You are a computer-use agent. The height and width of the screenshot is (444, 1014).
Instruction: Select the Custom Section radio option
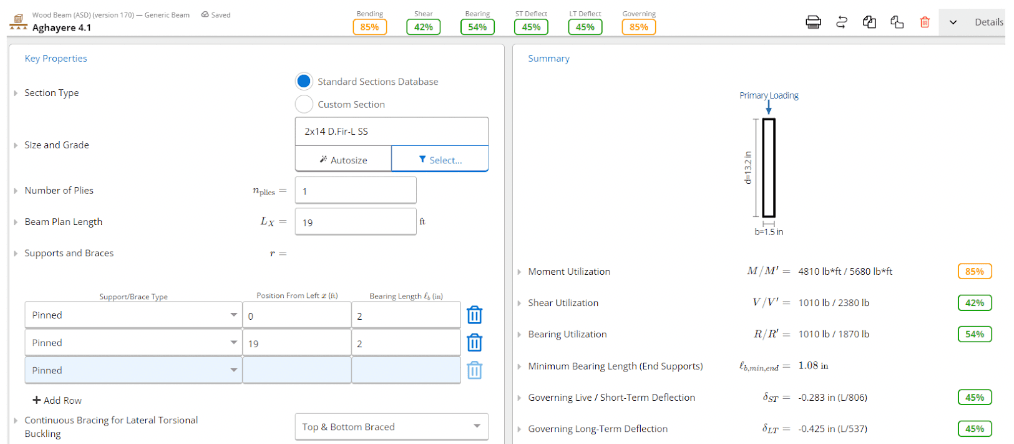pos(303,104)
